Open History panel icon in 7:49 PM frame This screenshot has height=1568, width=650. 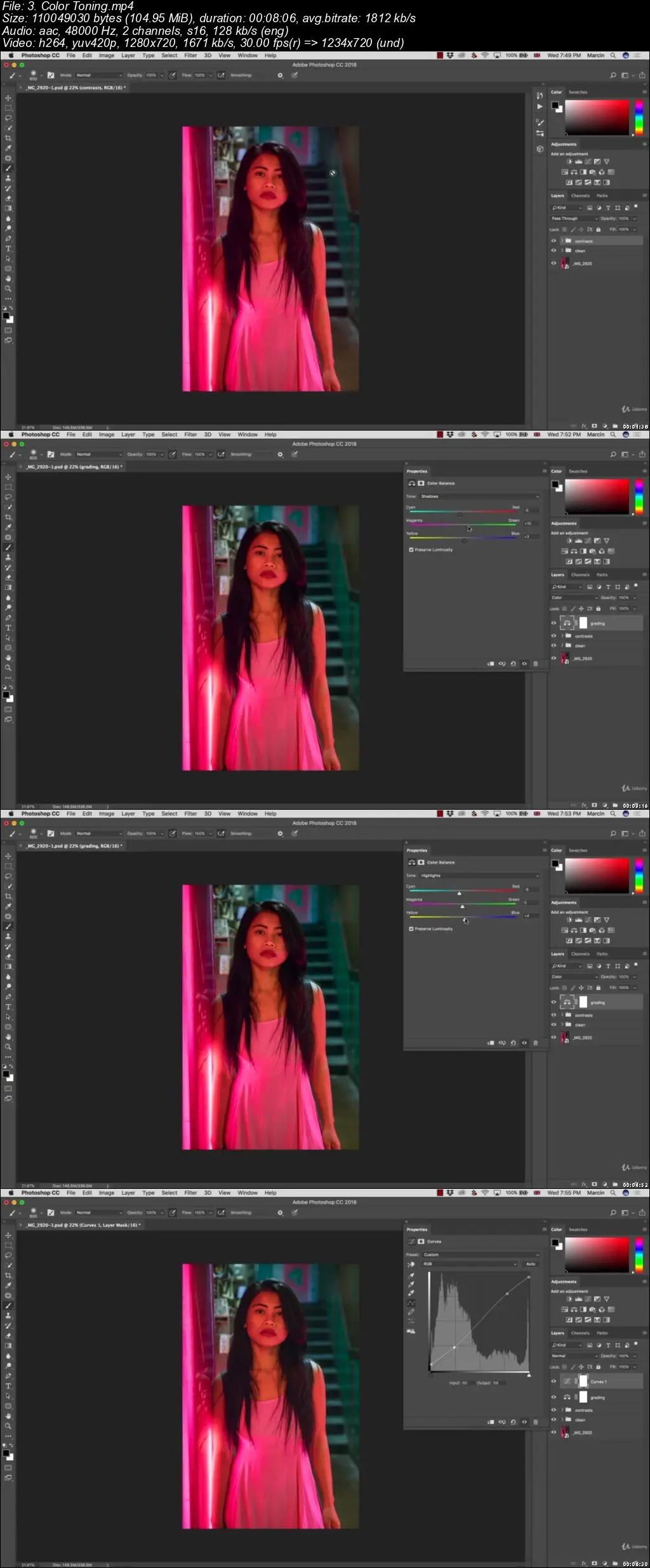(540, 95)
